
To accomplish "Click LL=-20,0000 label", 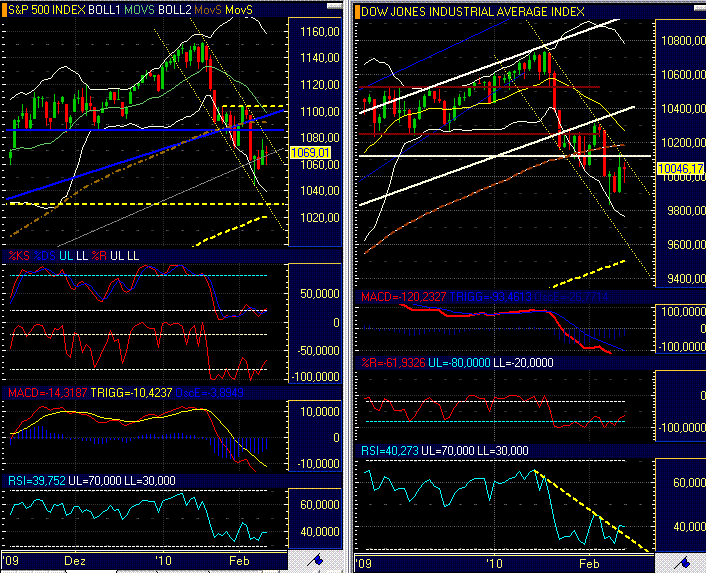I will [523, 363].
